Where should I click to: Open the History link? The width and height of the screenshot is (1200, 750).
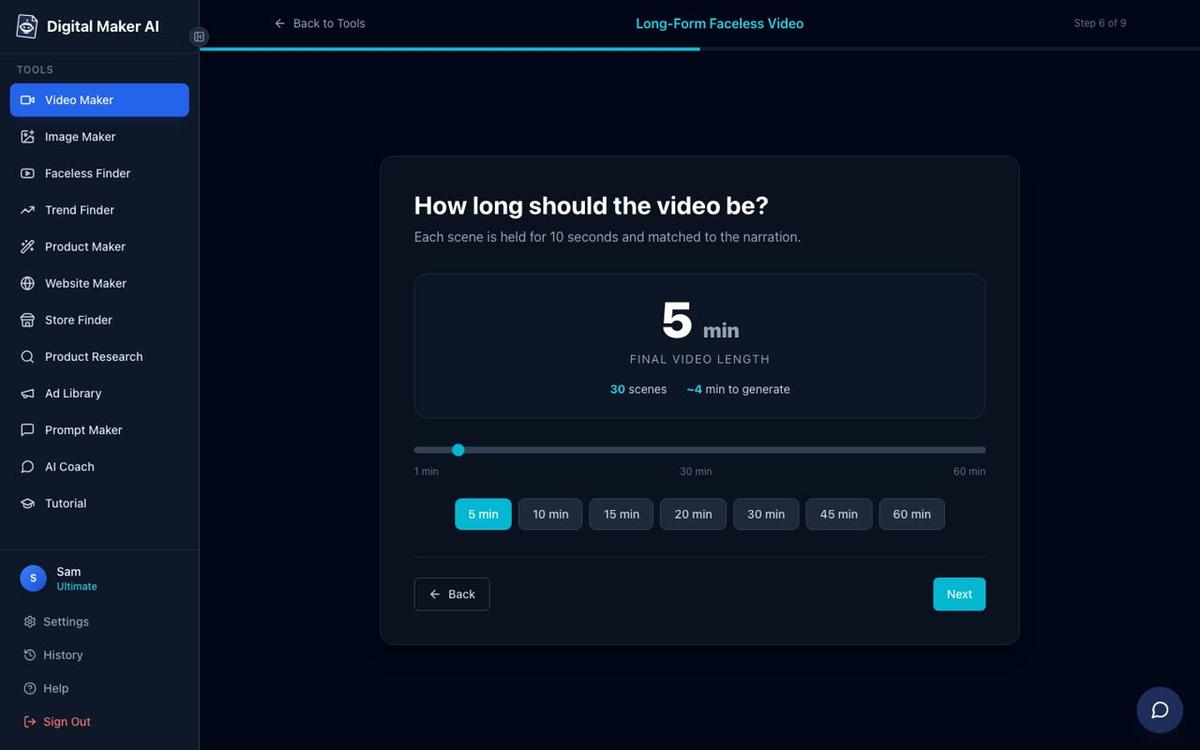tap(53, 655)
